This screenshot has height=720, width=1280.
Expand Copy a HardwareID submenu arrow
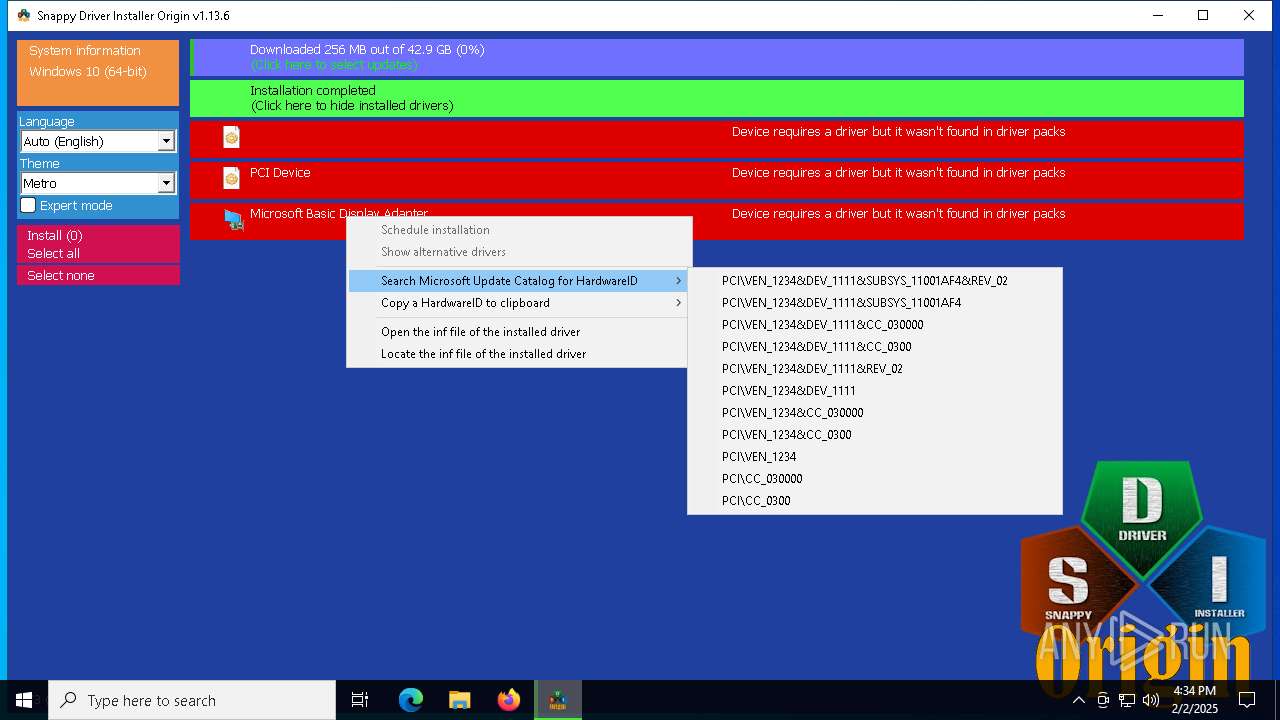coord(679,303)
